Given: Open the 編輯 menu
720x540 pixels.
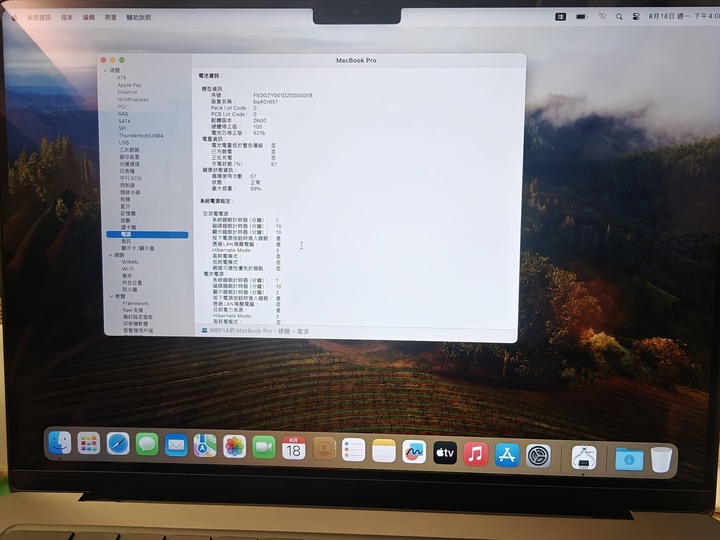Looking at the screenshot, I should click(x=89, y=17).
